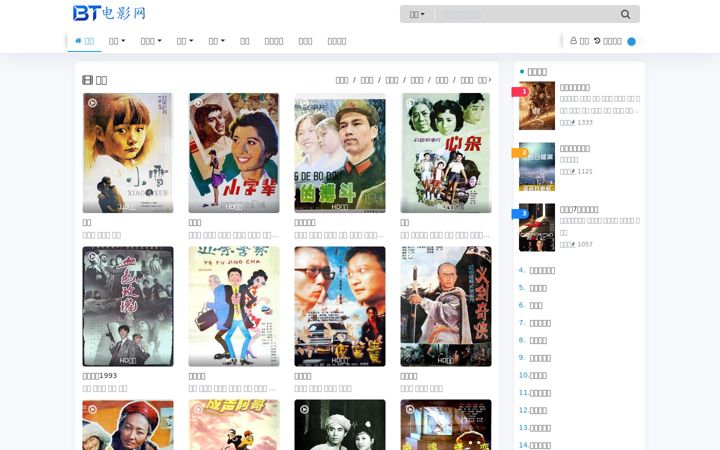Click the flame icon beside view count 1333
Viewport: 720px width, 450px height.
point(573,123)
